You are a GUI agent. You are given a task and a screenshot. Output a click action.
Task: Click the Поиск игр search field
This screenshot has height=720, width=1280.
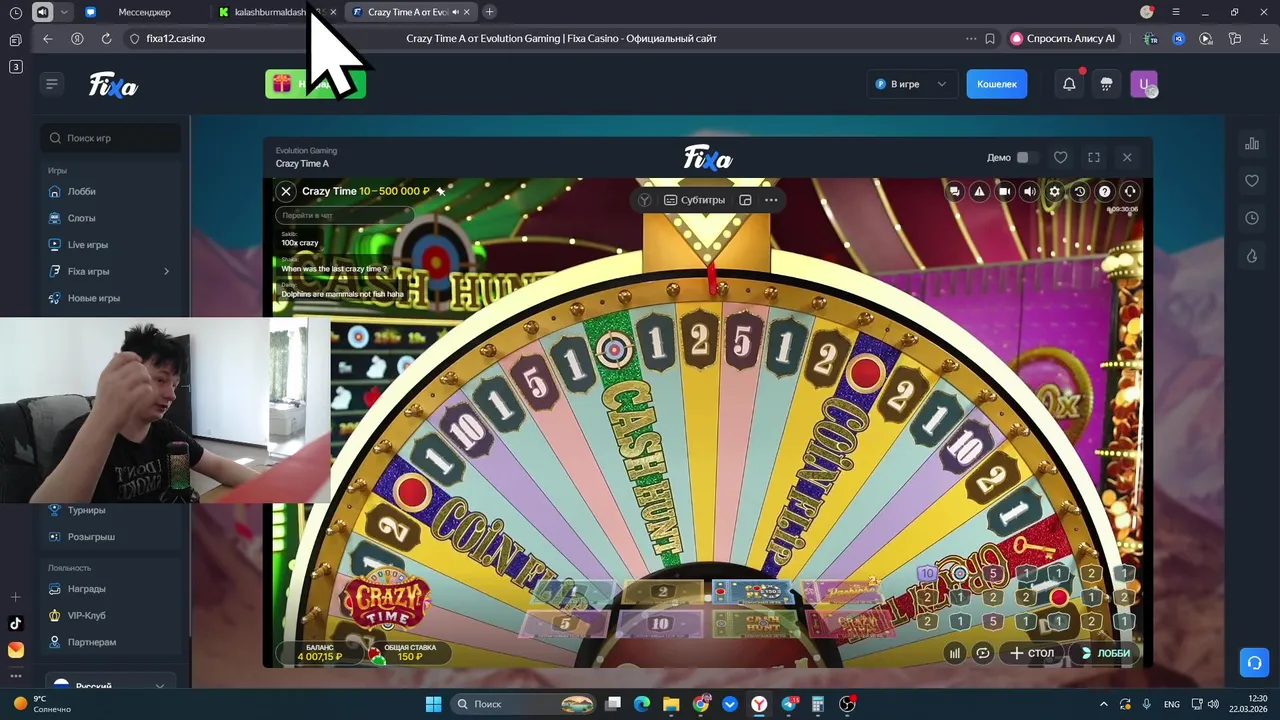tap(111, 138)
